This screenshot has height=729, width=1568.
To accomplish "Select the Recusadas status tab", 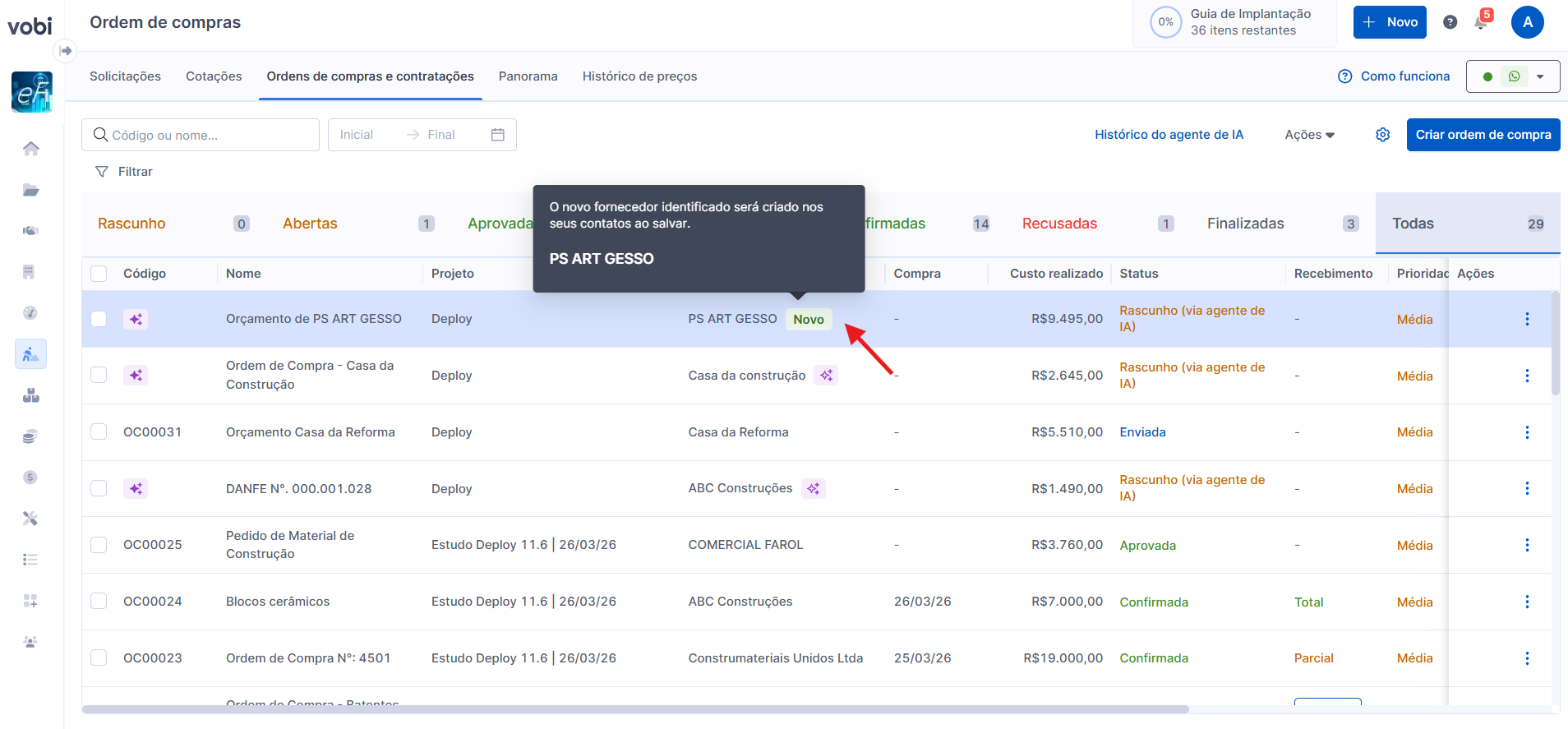I will [x=1059, y=224].
